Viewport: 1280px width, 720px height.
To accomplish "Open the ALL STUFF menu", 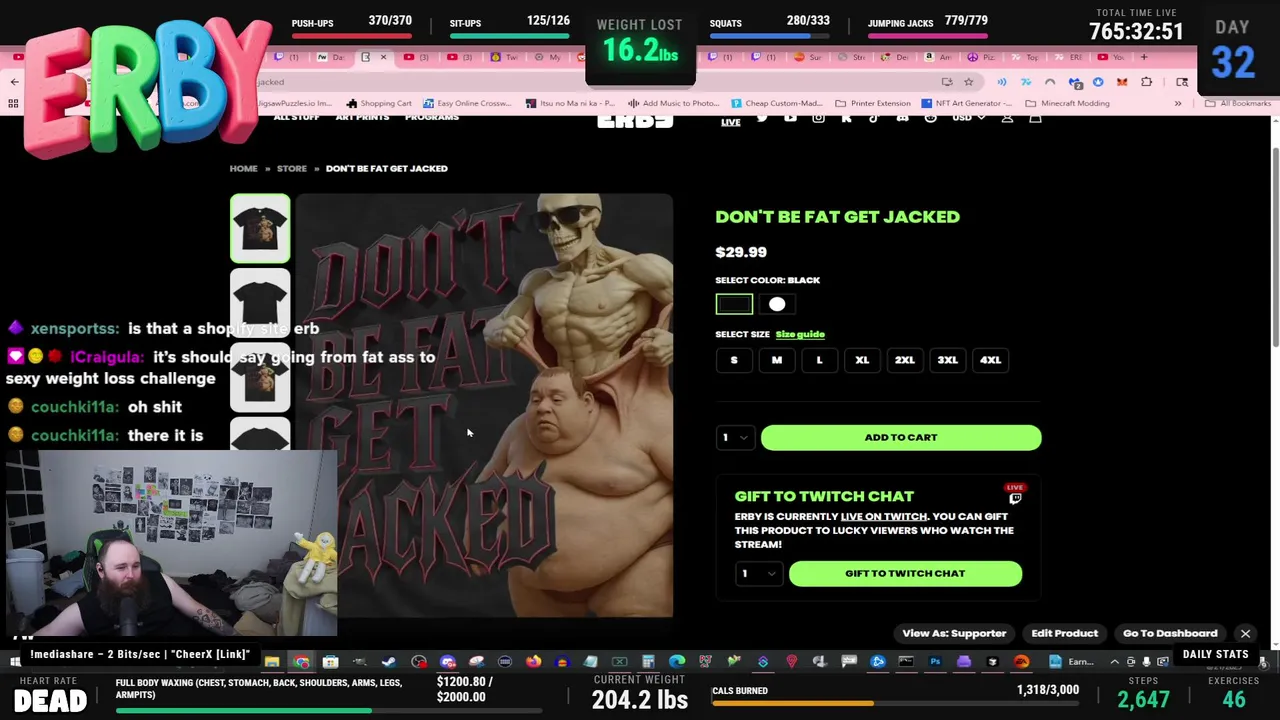I will pos(296,118).
